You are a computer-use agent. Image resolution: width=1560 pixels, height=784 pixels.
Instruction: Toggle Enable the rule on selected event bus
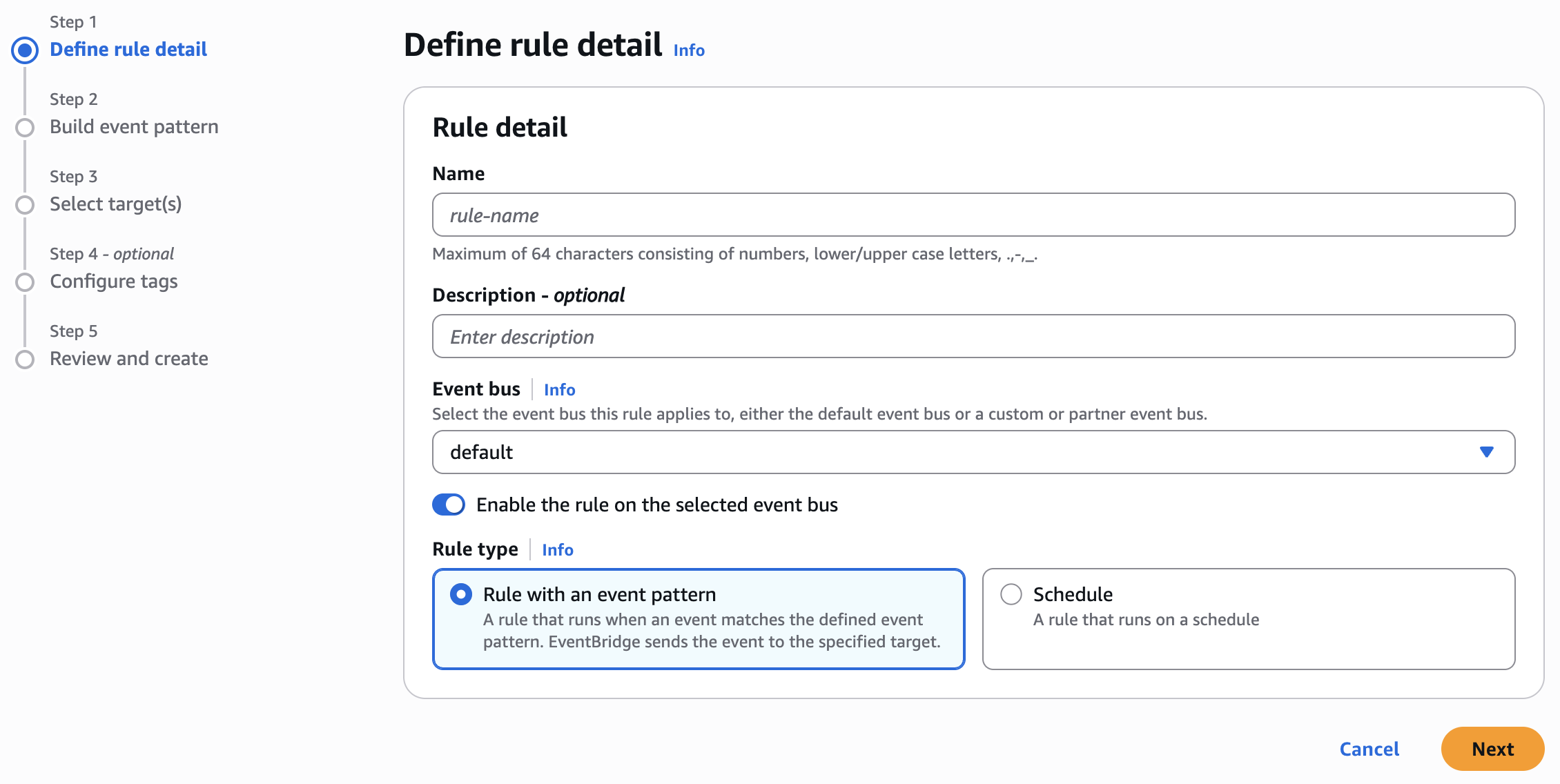[449, 504]
